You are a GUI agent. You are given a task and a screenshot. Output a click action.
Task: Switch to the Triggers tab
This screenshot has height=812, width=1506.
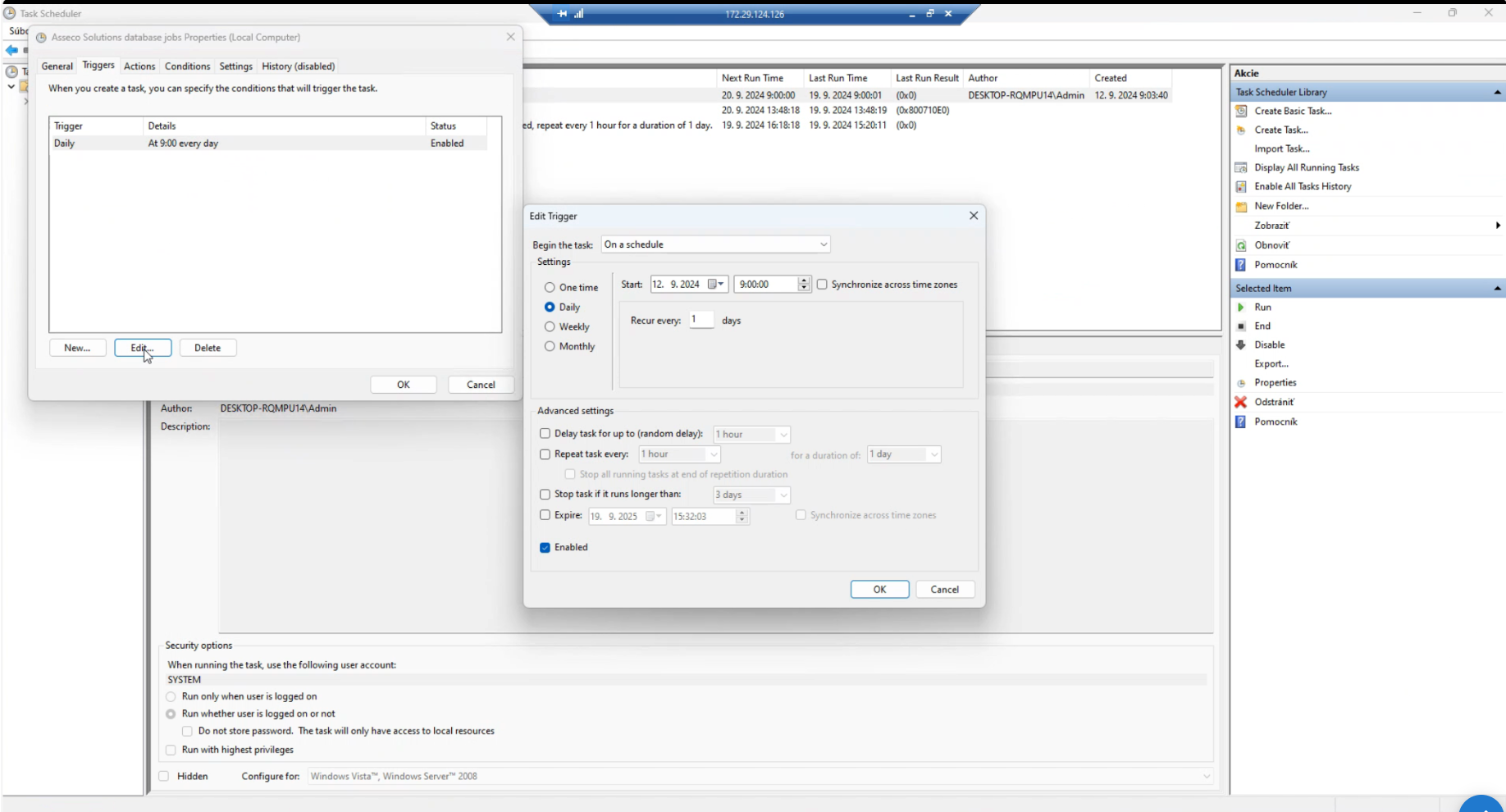click(x=98, y=65)
